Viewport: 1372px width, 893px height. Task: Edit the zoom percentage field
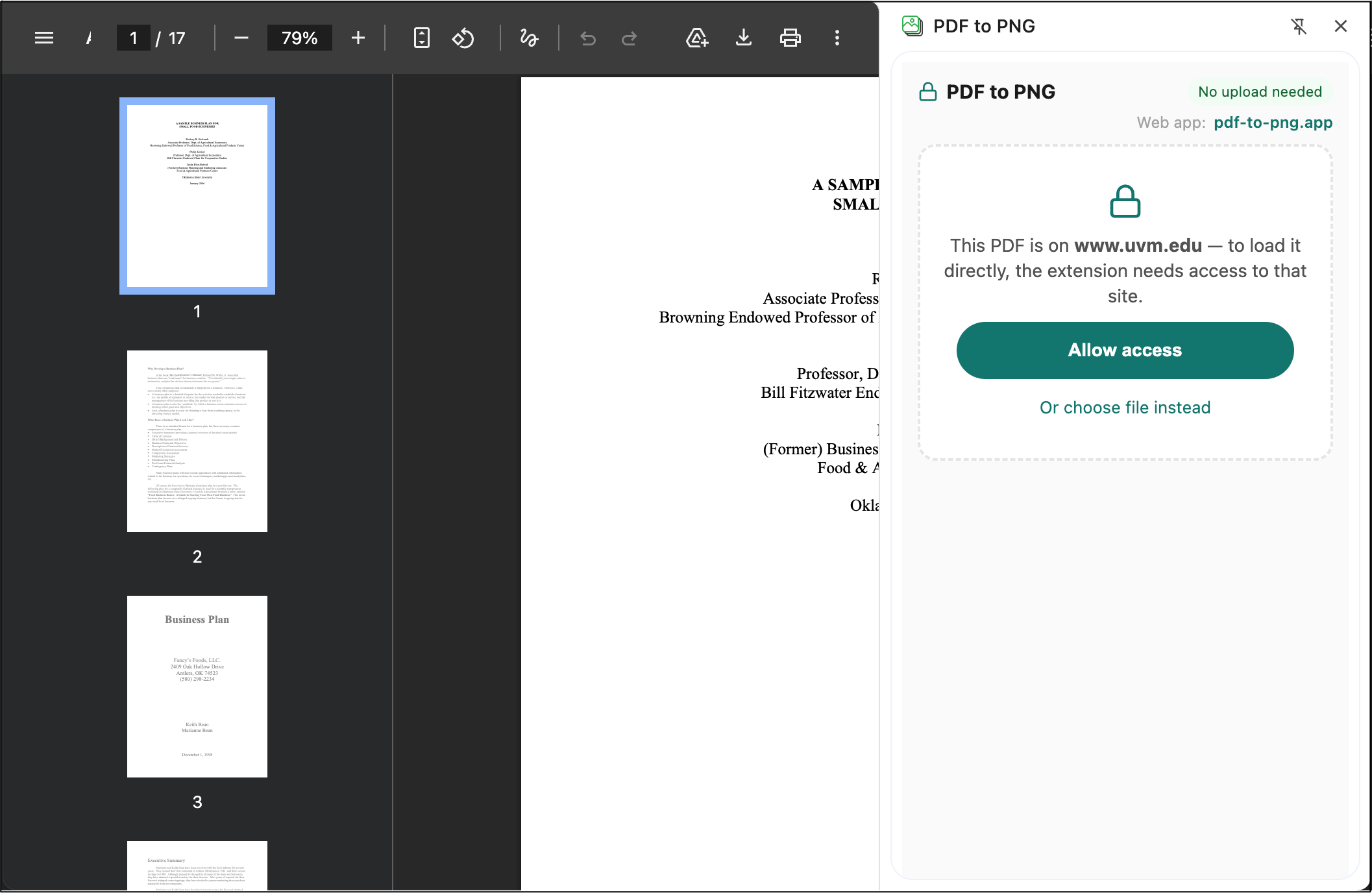[x=299, y=38]
